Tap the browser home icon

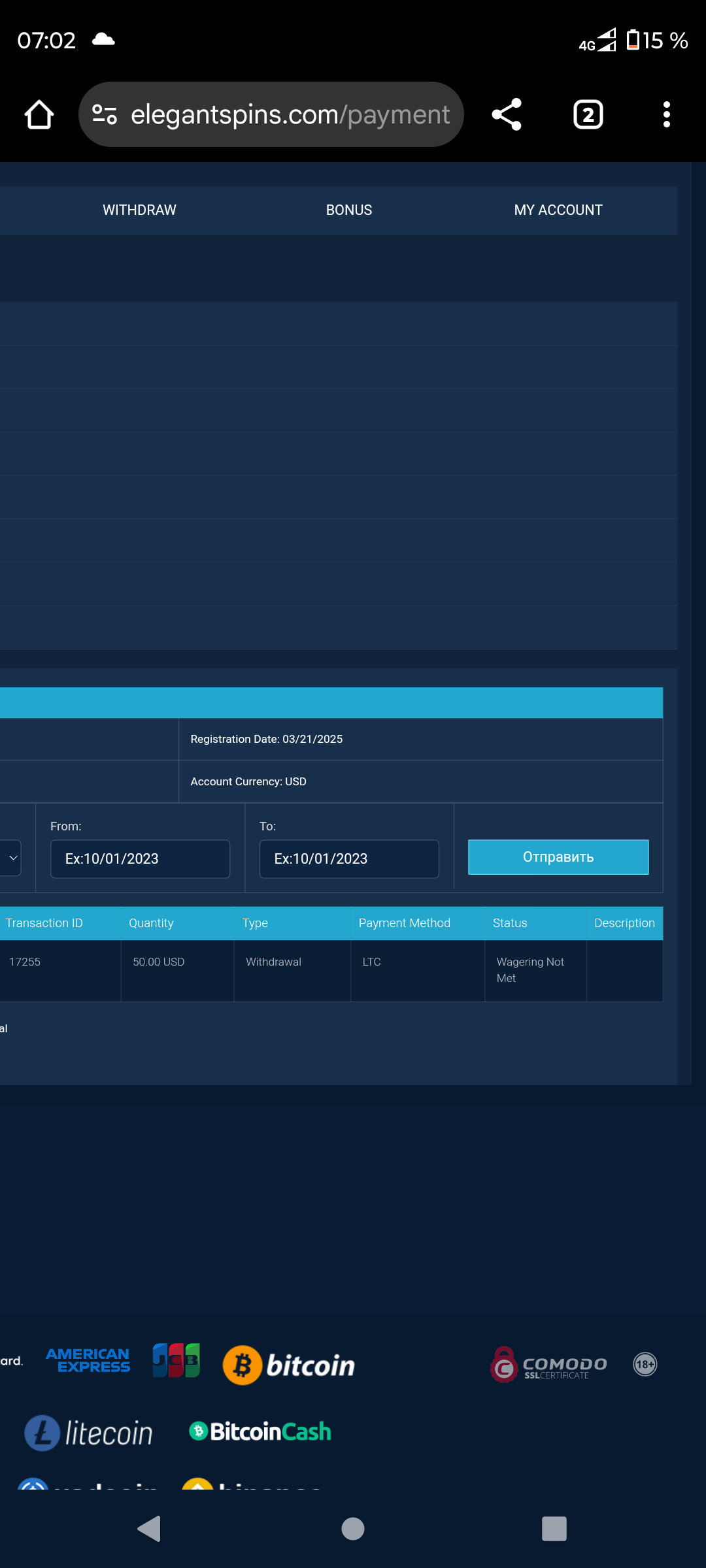tap(39, 115)
